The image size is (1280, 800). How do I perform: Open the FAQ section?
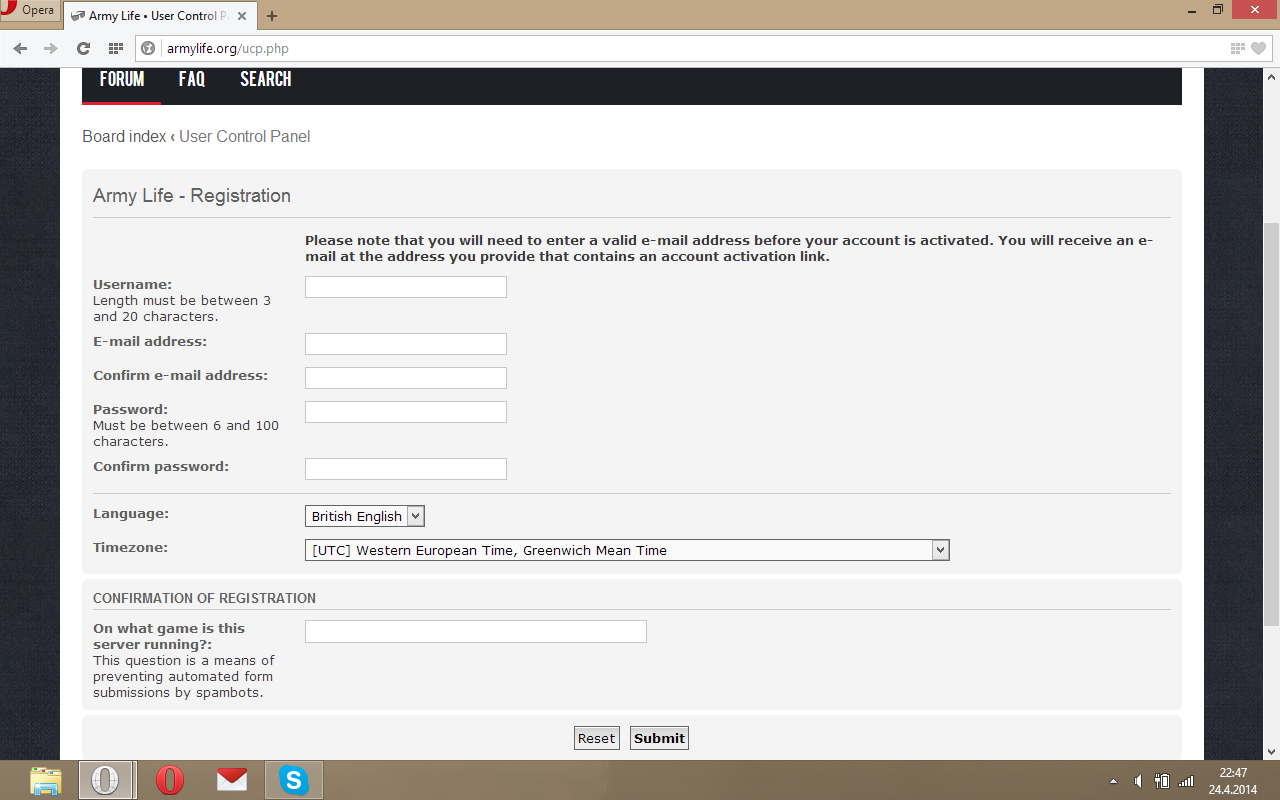click(x=191, y=79)
